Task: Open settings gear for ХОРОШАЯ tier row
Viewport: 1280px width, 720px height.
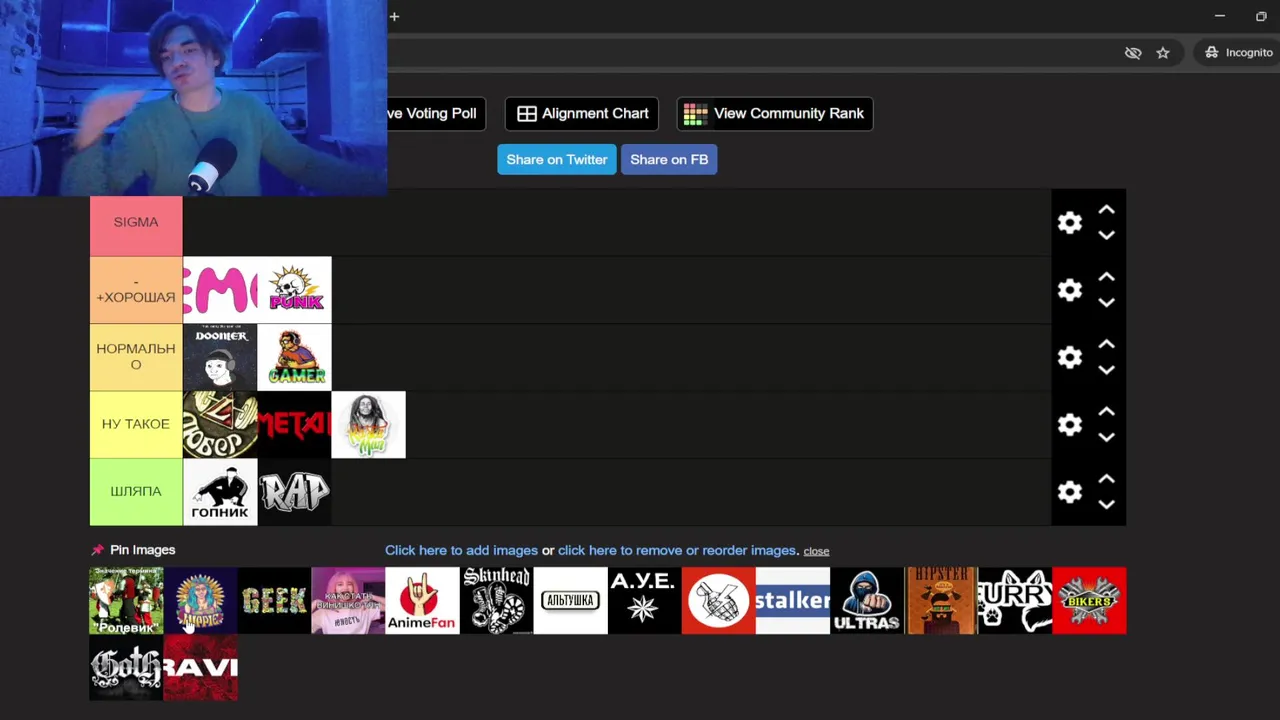Action: [x=1070, y=290]
